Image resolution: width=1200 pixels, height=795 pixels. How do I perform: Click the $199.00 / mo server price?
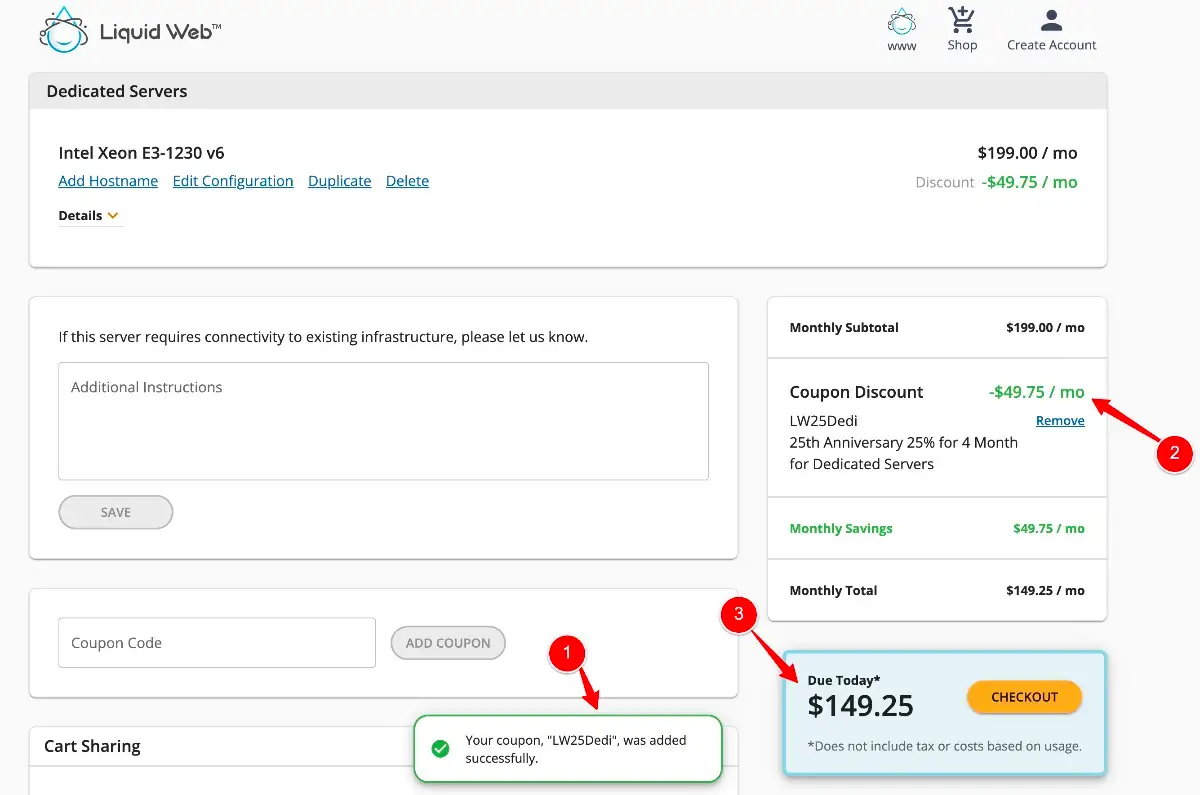click(1027, 153)
